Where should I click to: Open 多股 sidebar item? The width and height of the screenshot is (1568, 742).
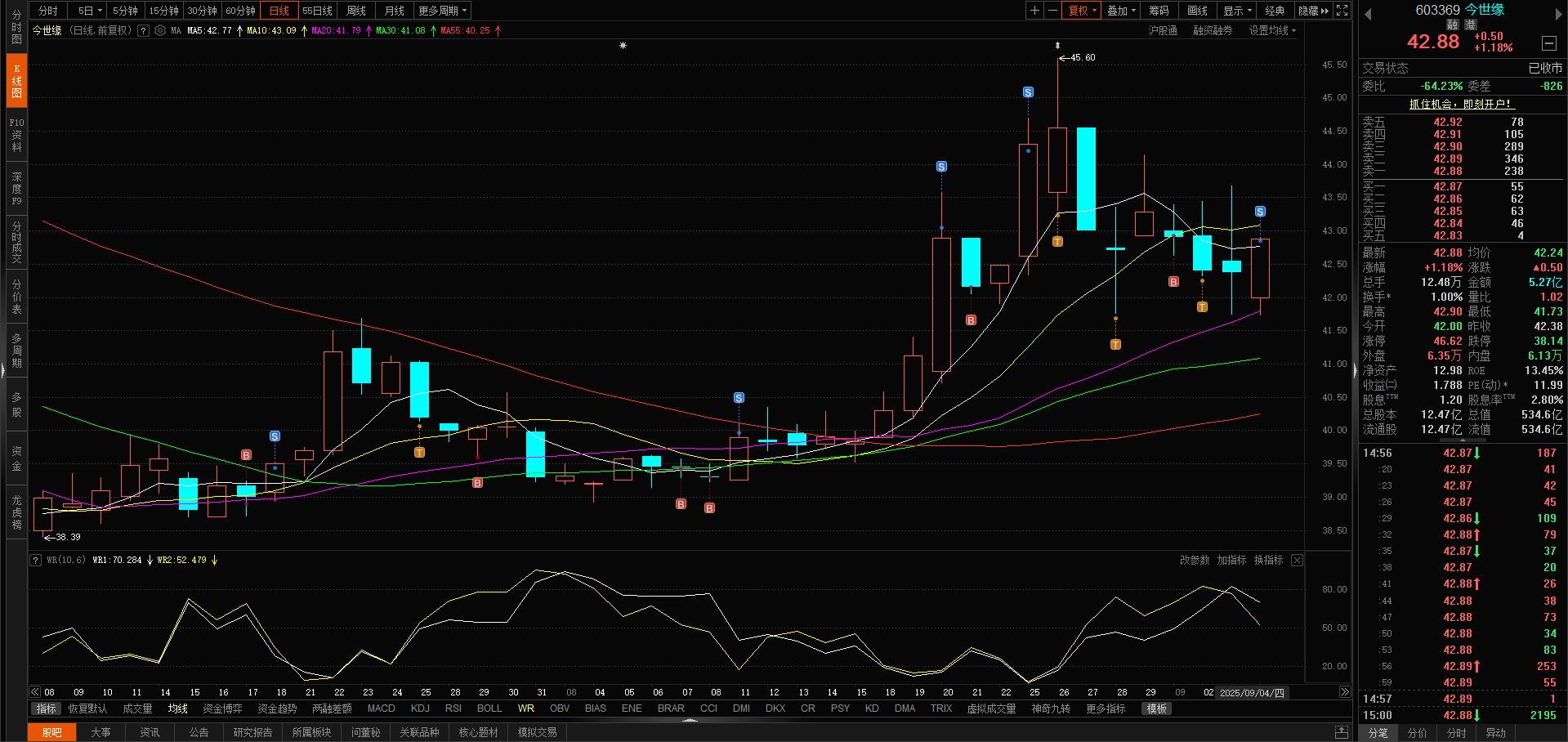(16, 405)
